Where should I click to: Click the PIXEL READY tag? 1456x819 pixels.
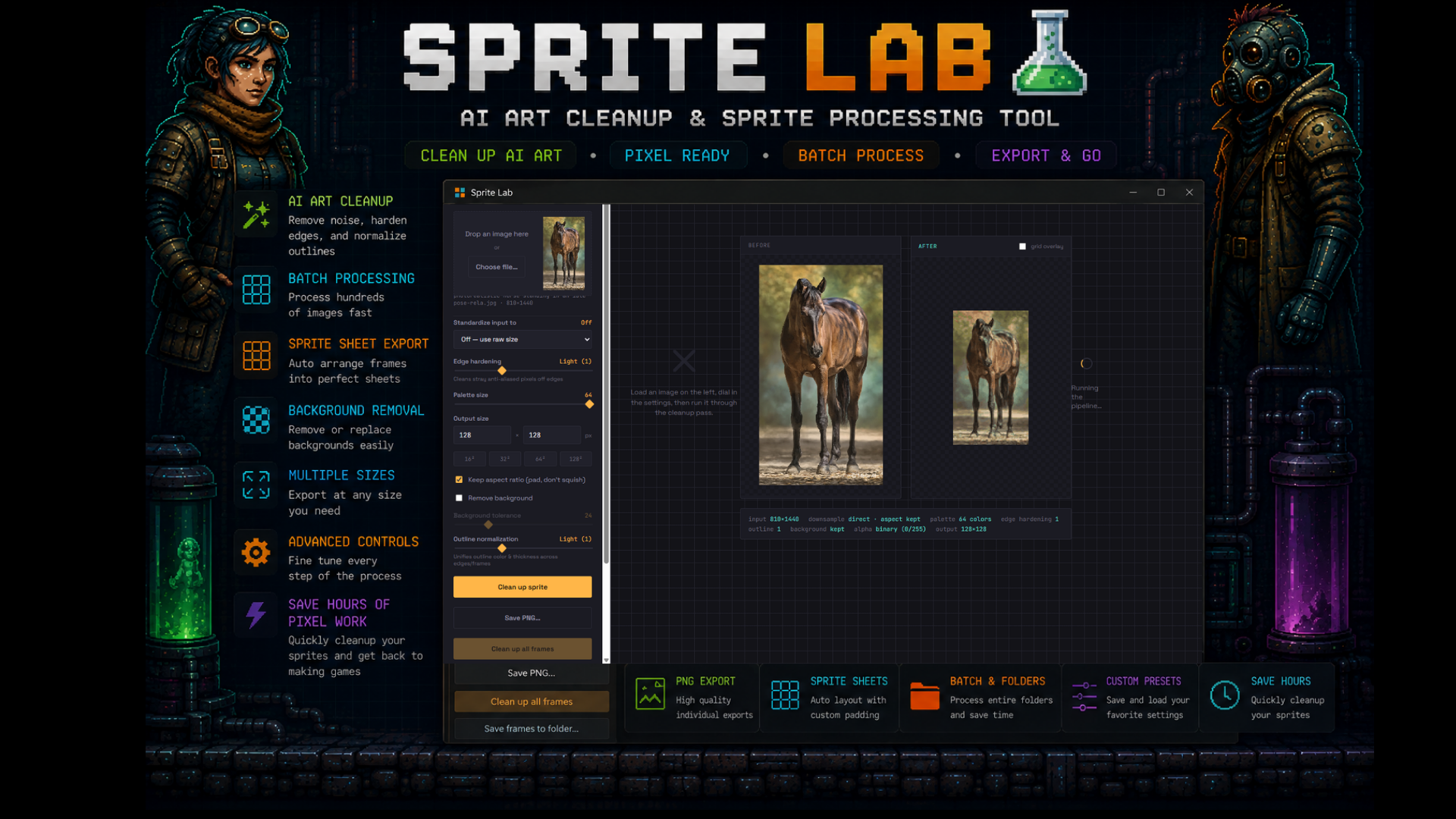tap(677, 155)
